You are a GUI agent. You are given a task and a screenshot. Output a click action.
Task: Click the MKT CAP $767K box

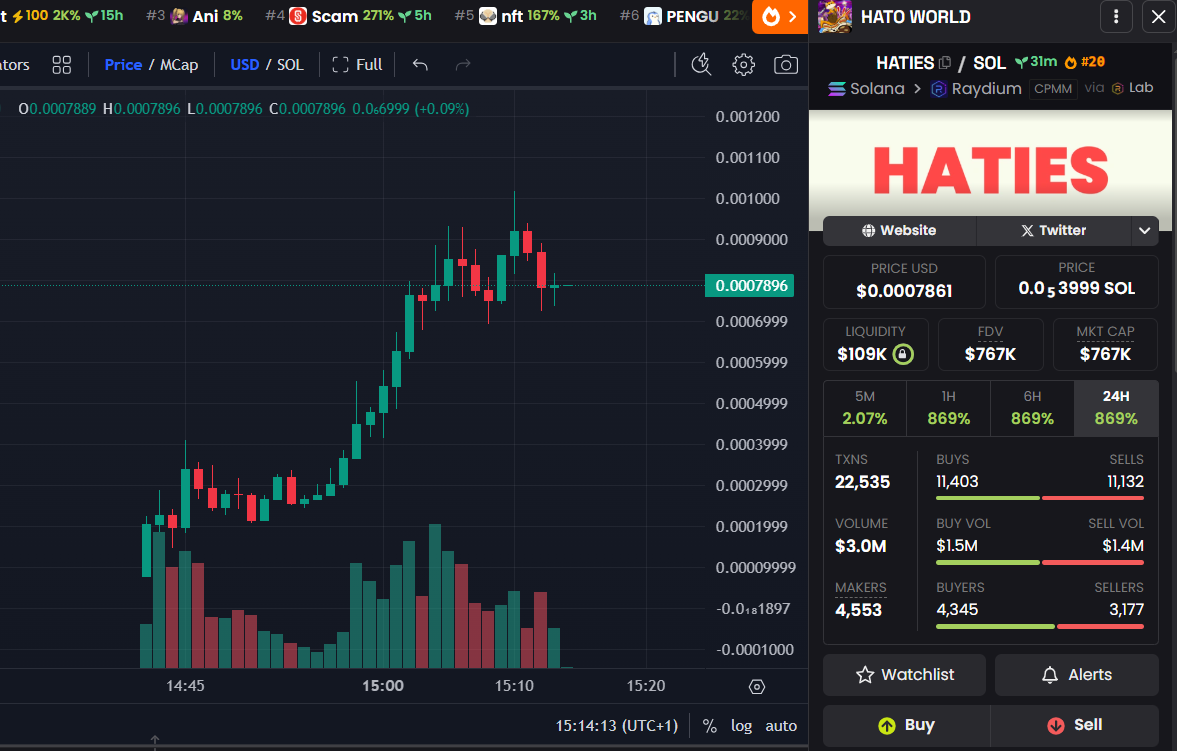pos(1105,344)
